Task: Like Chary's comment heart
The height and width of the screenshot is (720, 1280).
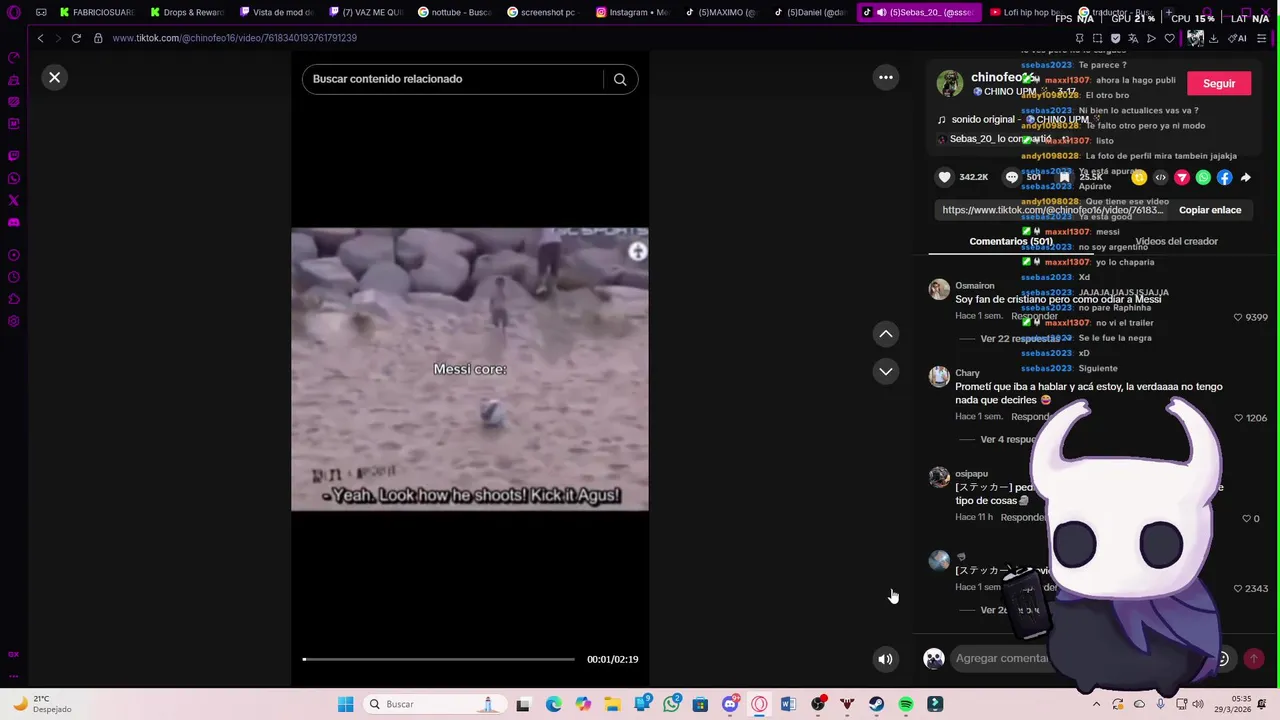Action: tap(1238, 418)
